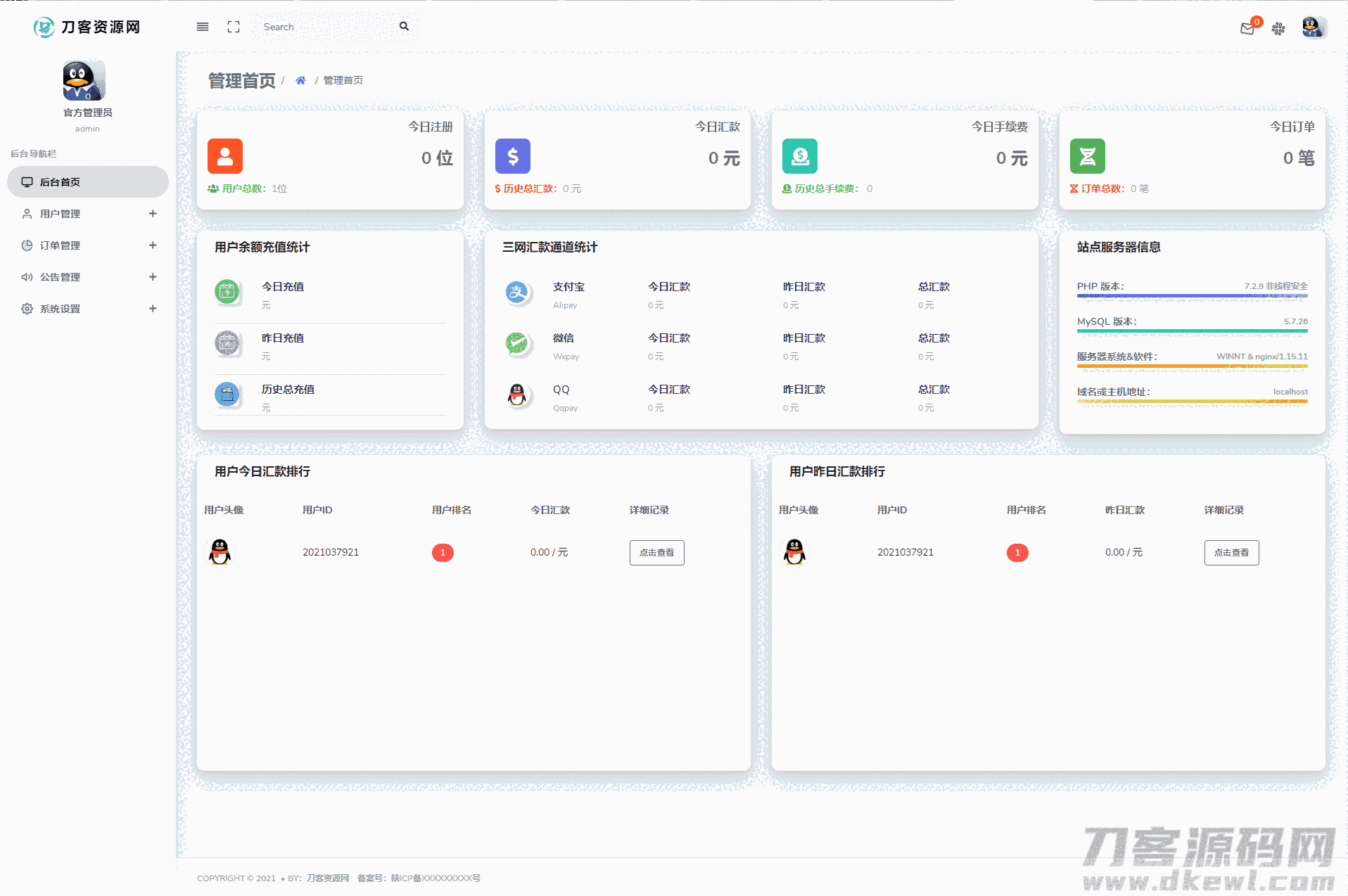
Task: Click the 微信 Wxpay icon
Action: [x=517, y=343]
